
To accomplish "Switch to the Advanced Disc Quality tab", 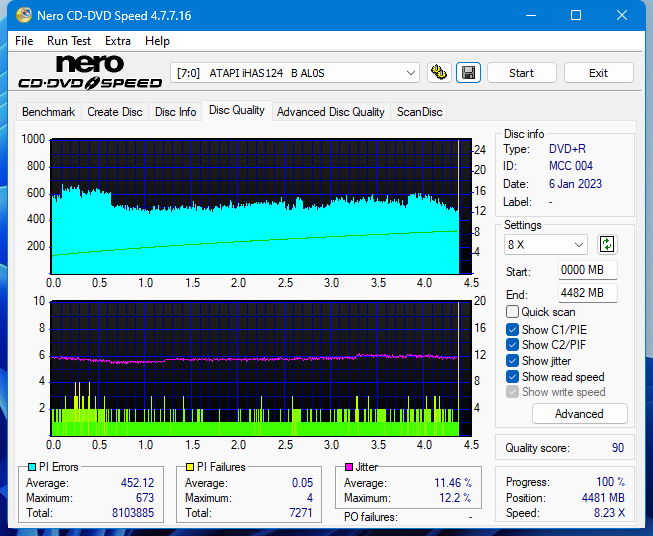I will 331,112.
